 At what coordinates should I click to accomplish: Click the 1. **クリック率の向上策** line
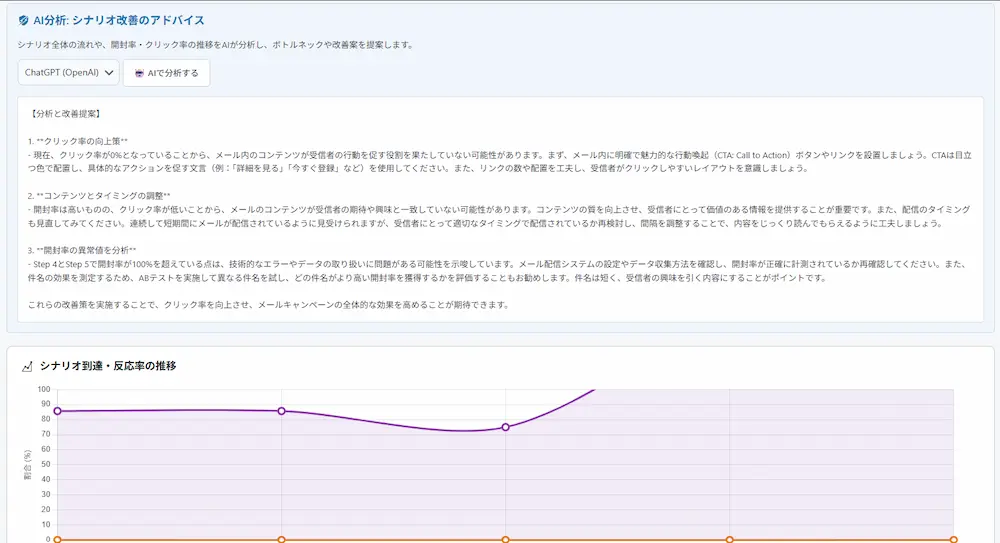[78, 141]
